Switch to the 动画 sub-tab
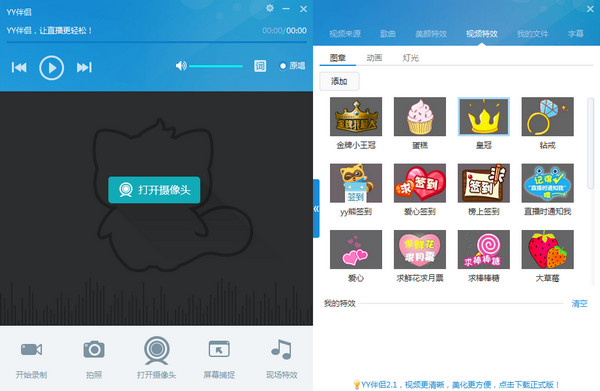Image resolution: width=600 pixels, height=391 pixels. pyautogui.click(x=374, y=58)
